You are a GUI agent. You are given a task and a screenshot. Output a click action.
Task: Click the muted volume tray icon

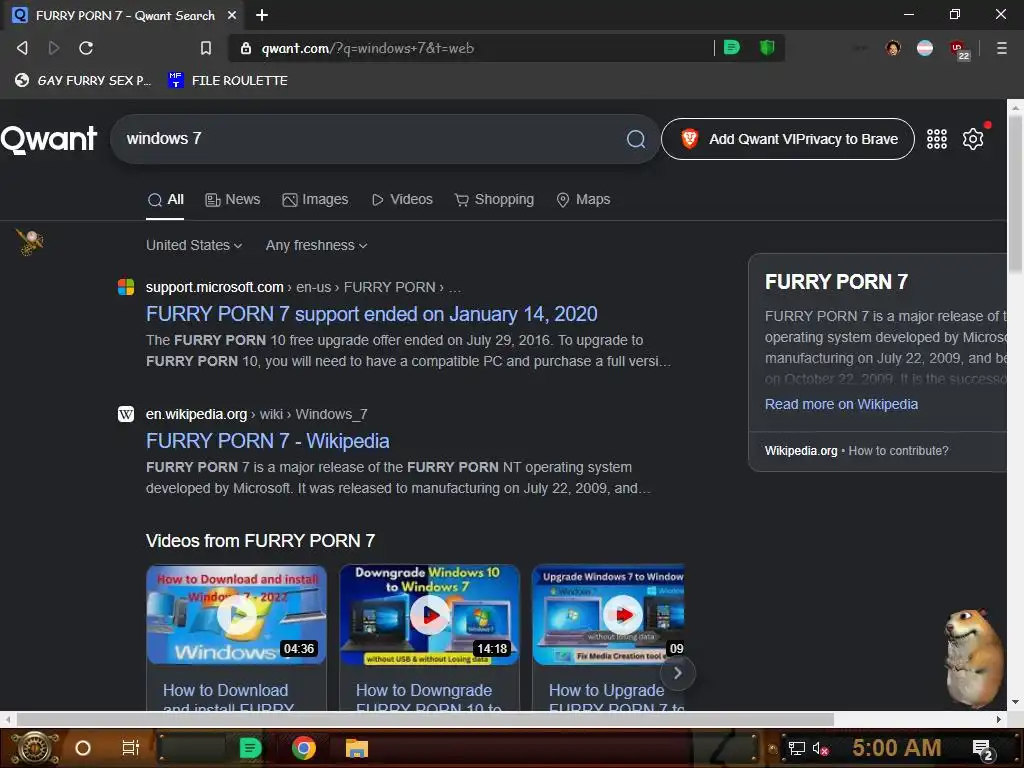pyautogui.click(x=820, y=748)
